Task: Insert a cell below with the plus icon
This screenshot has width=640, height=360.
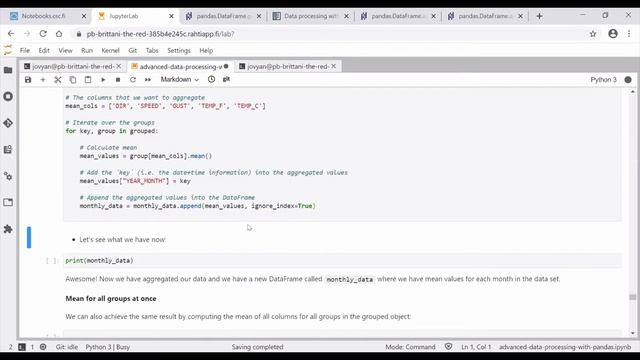Action: [x=43, y=80]
